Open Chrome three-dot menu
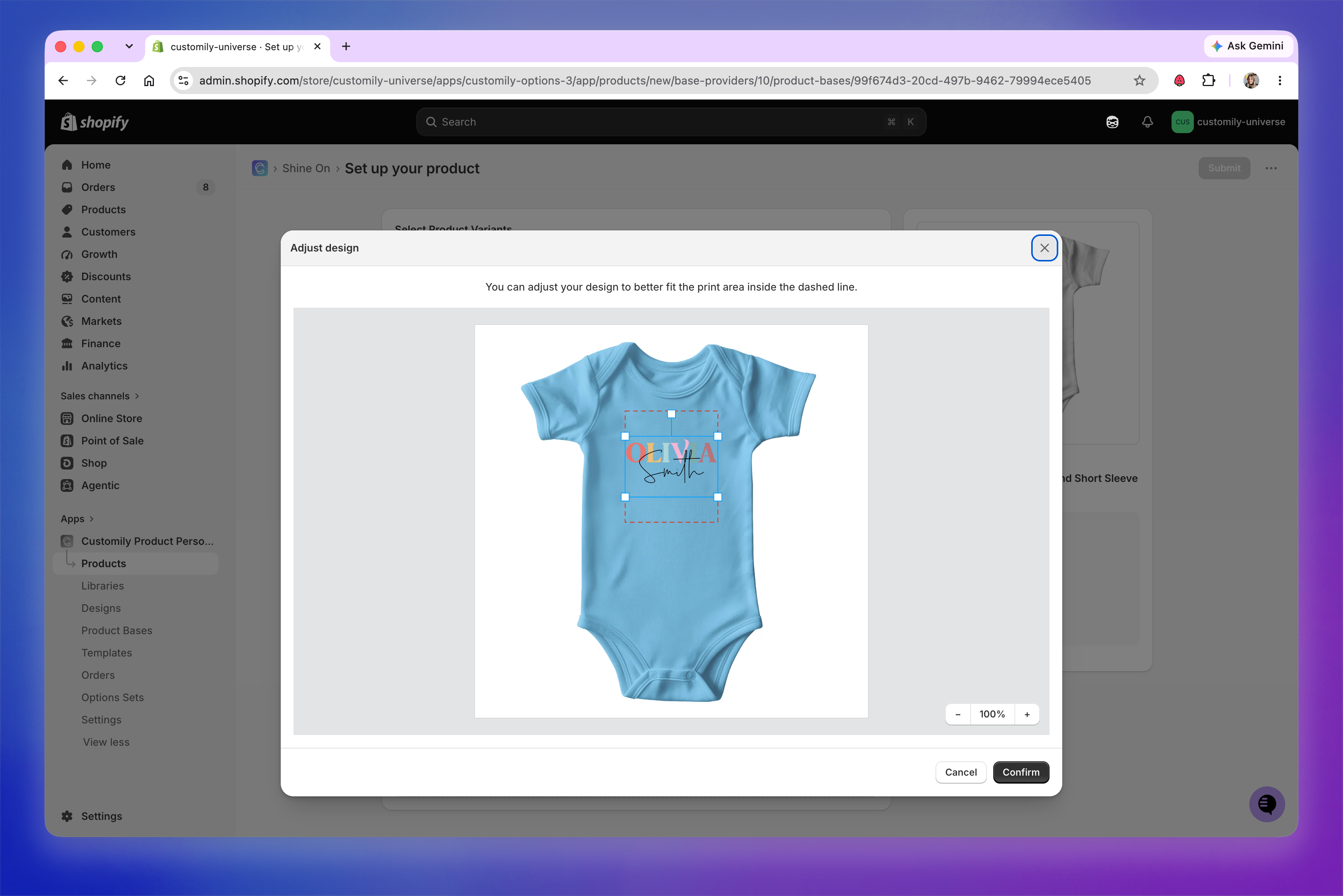 coord(1280,81)
